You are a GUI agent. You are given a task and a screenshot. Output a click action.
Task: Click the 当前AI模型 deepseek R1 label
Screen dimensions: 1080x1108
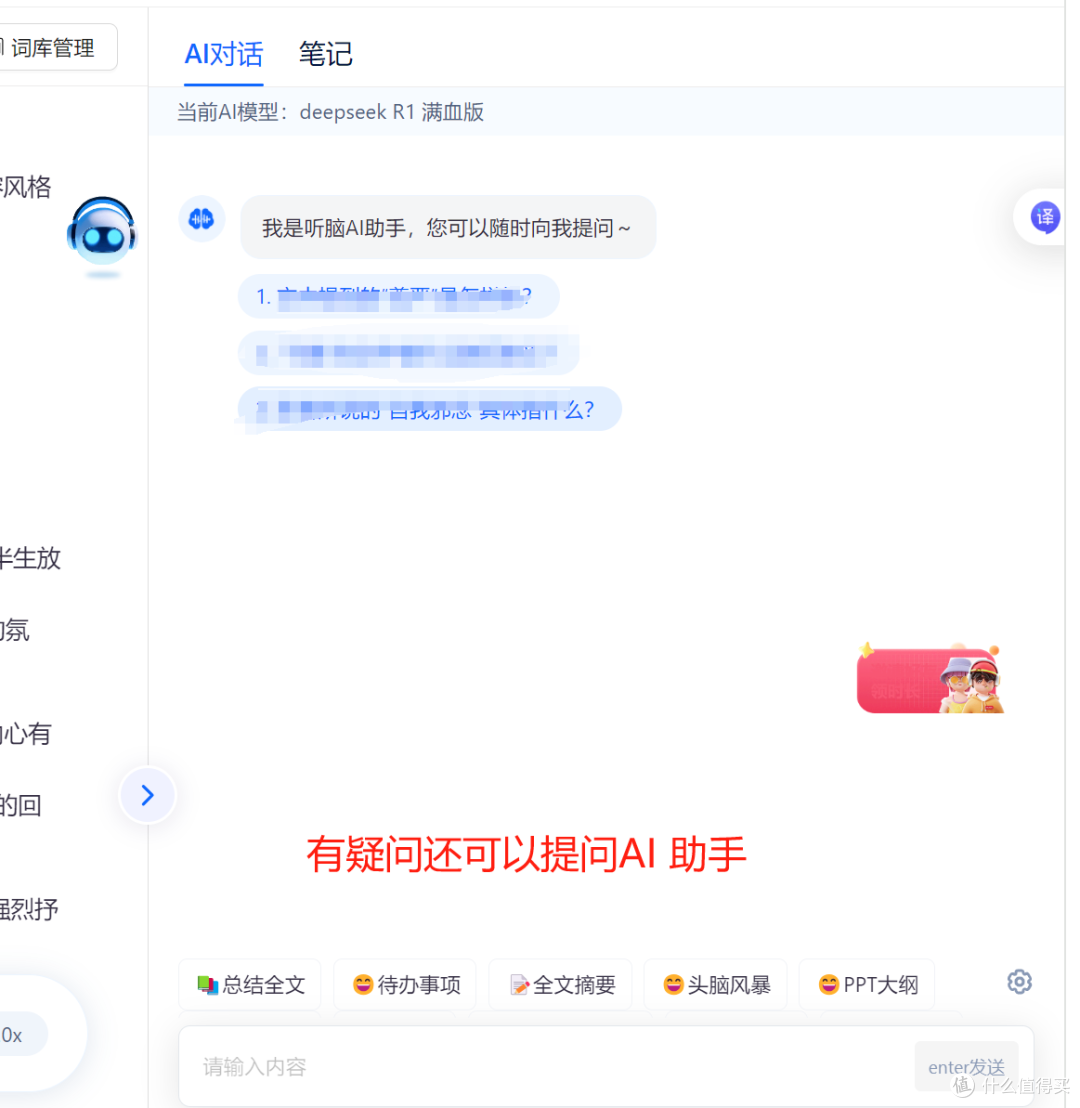(x=330, y=112)
